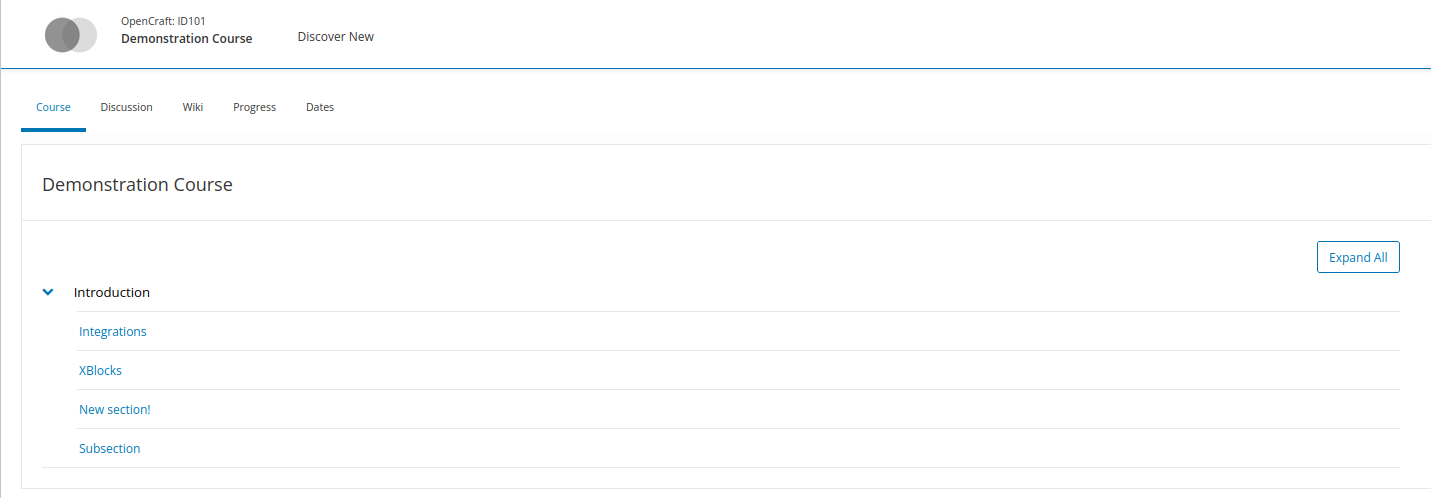Screen dimensions: 1431x498
Task: Switch to the Discussion tab
Action: click(126, 107)
